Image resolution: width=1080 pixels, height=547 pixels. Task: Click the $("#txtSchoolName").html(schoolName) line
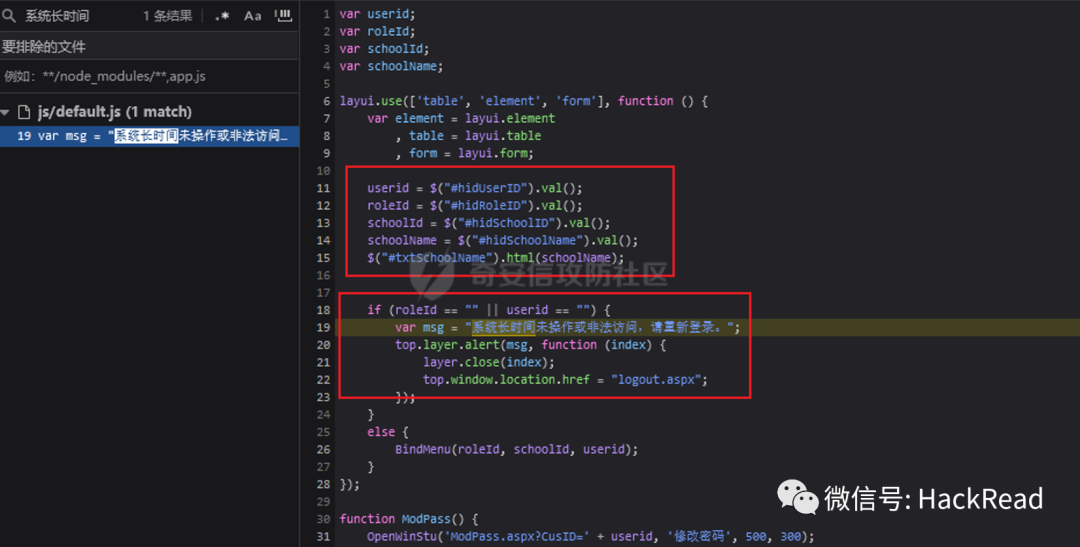(x=496, y=258)
